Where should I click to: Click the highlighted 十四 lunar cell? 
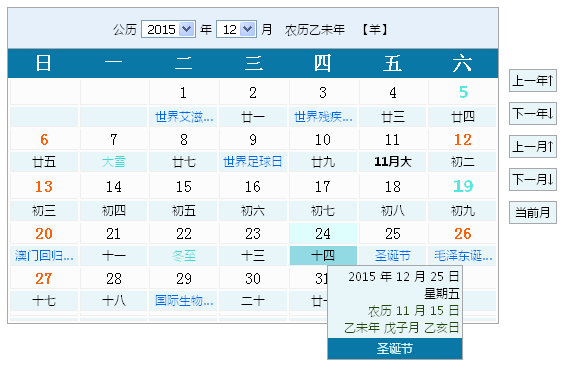(x=323, y=256)
